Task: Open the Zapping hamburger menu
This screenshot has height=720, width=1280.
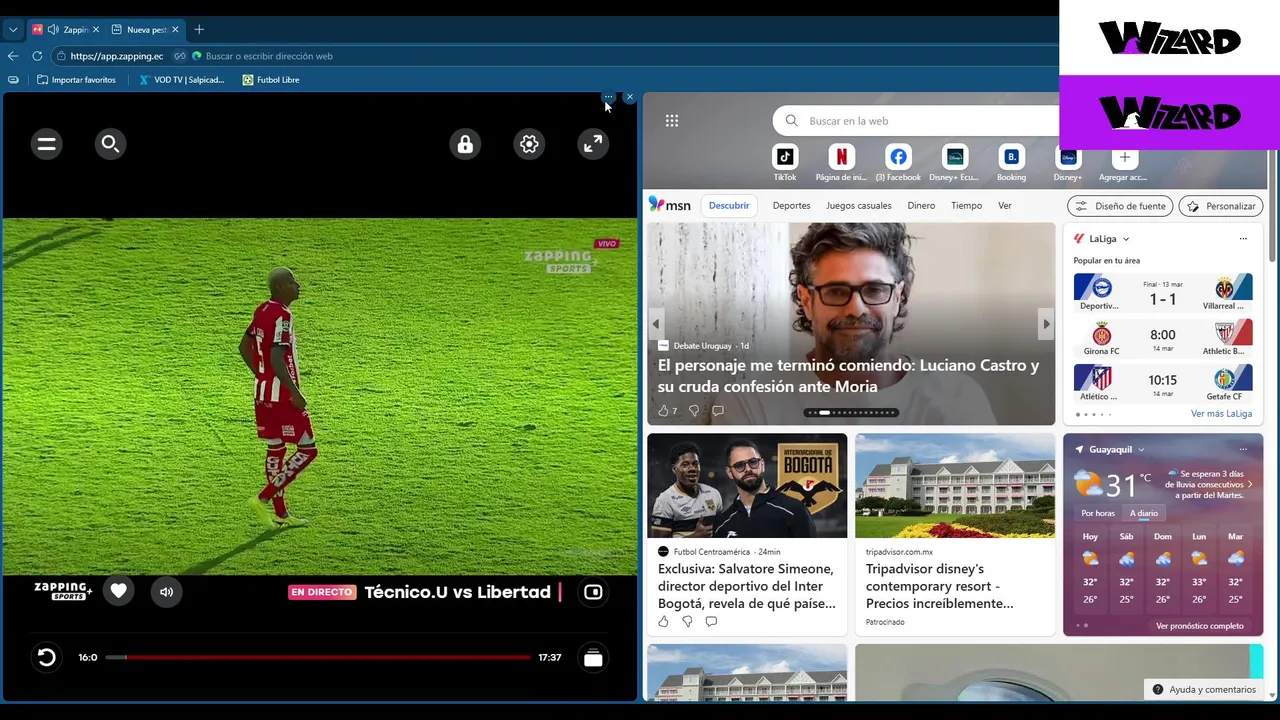Action: point(46,144)
